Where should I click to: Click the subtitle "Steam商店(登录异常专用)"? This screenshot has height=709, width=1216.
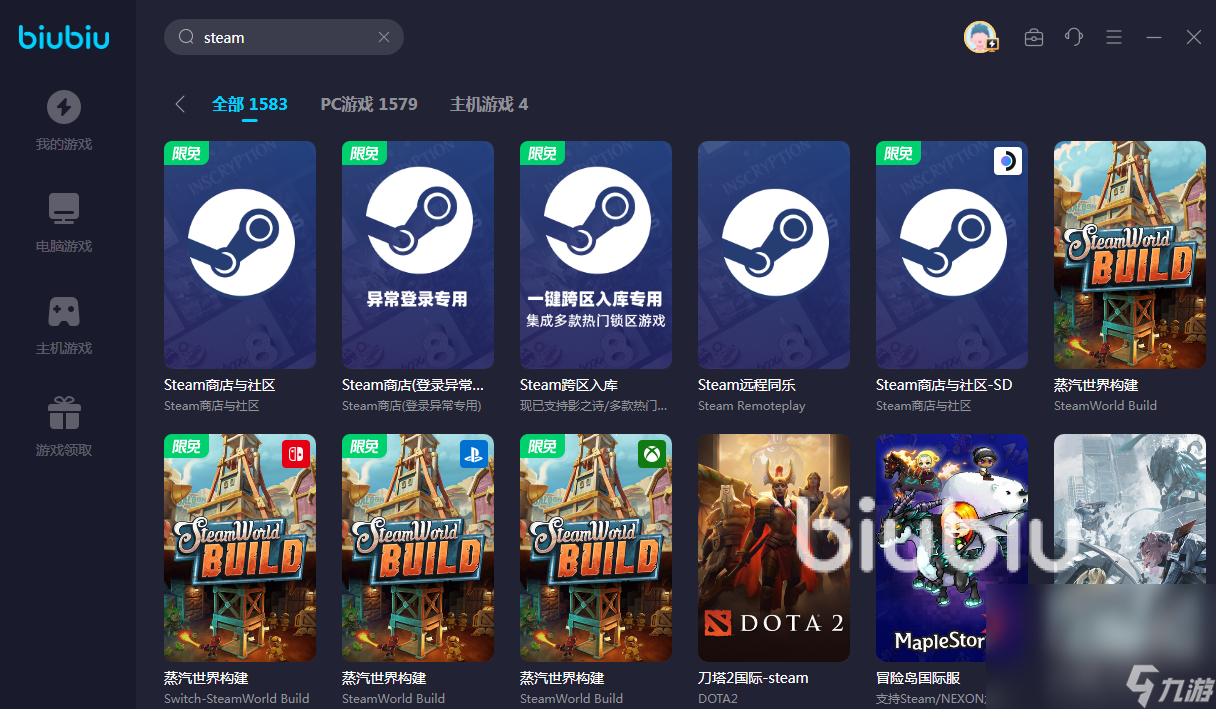coord(412,406)
